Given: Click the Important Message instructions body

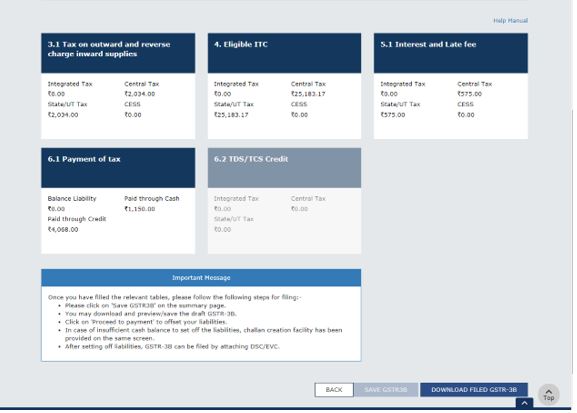Looking at the screenshot, I should pos(201,322).
